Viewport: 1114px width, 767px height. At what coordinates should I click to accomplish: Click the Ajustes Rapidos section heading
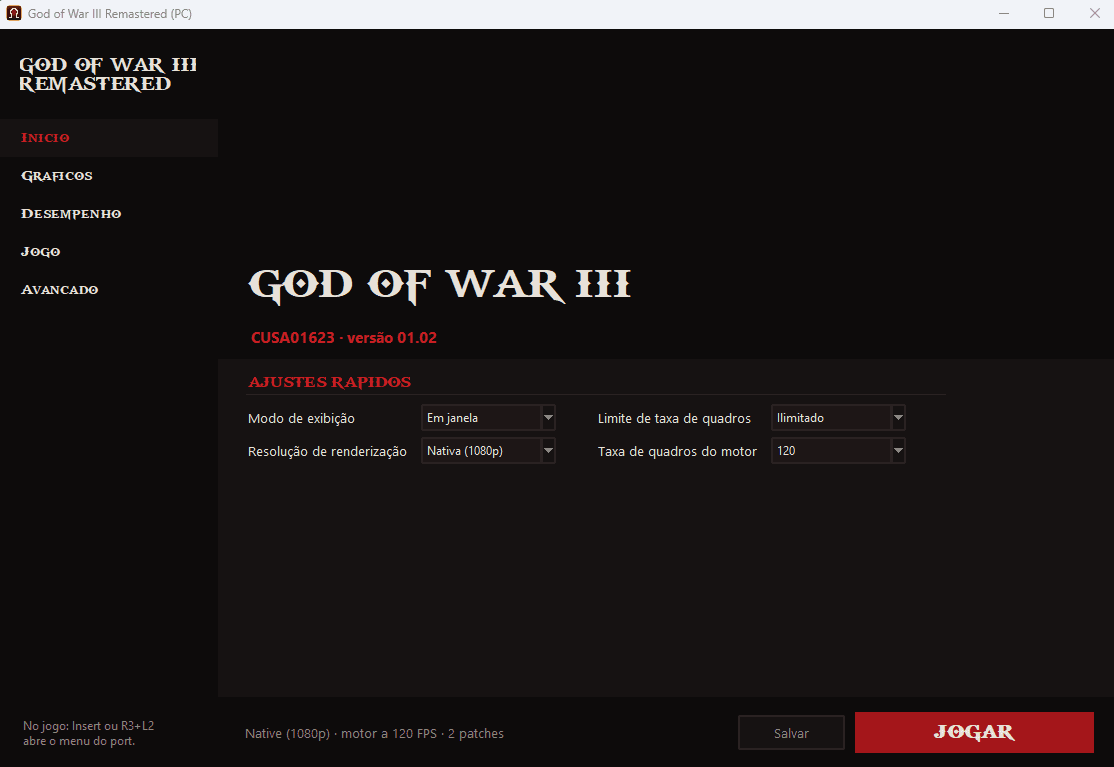[x=330, y=382]
